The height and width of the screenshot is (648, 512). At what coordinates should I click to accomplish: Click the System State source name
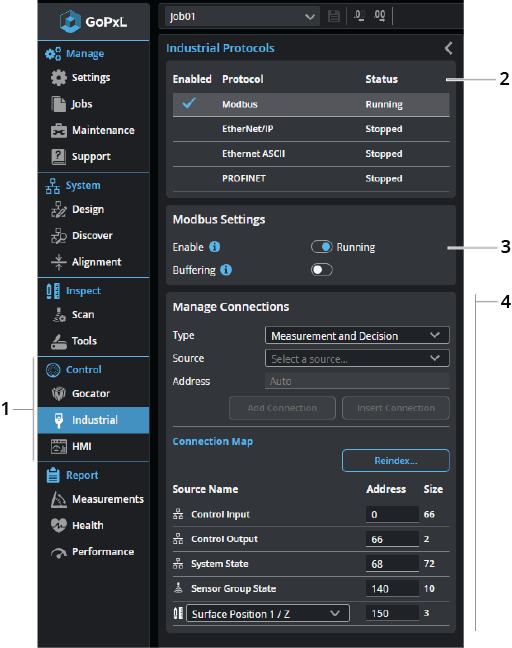click(x=219, y=564)
